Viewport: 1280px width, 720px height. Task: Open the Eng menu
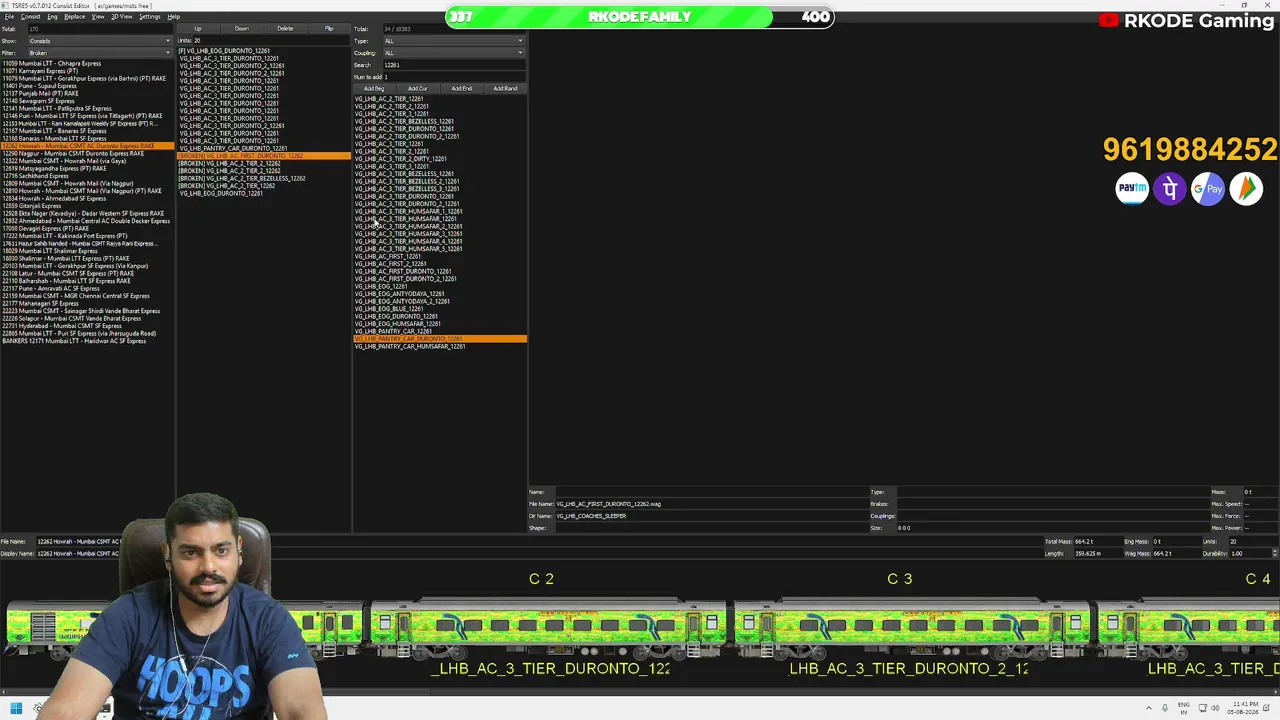[52, 17]
